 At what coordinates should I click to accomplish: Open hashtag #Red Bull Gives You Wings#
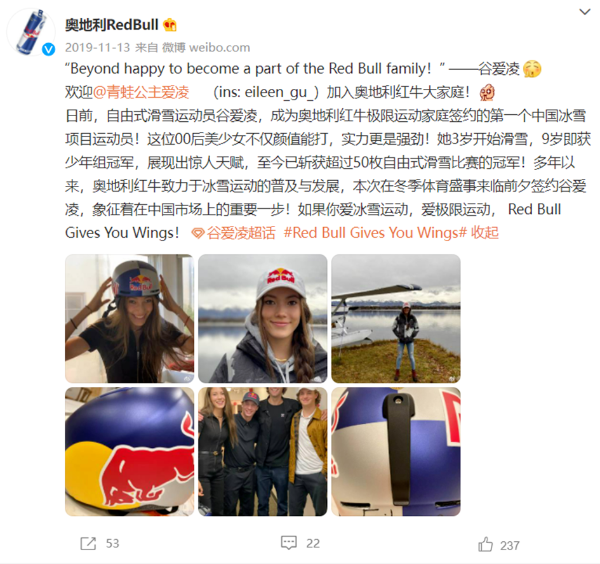[375, 233]
